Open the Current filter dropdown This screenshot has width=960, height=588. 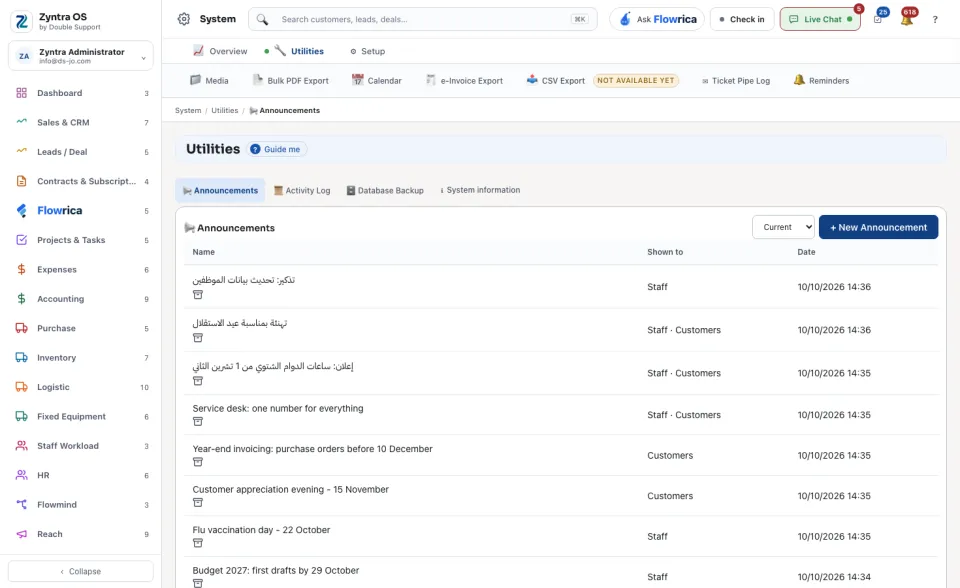[783, 227]
